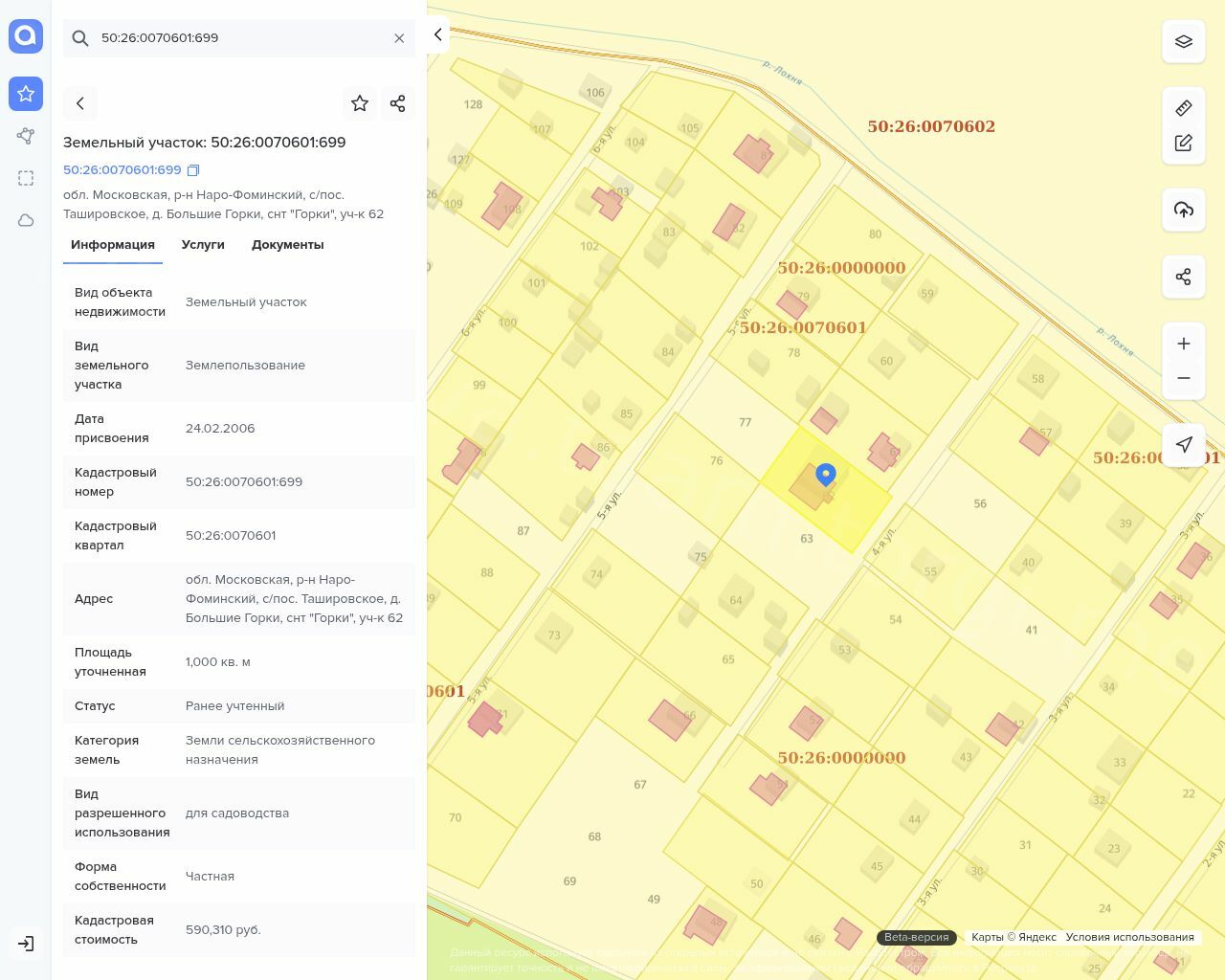This screenshot has width=1225, height=980.
Task: Activate the draw/edit tool on map
Action: click(1184, 144)
